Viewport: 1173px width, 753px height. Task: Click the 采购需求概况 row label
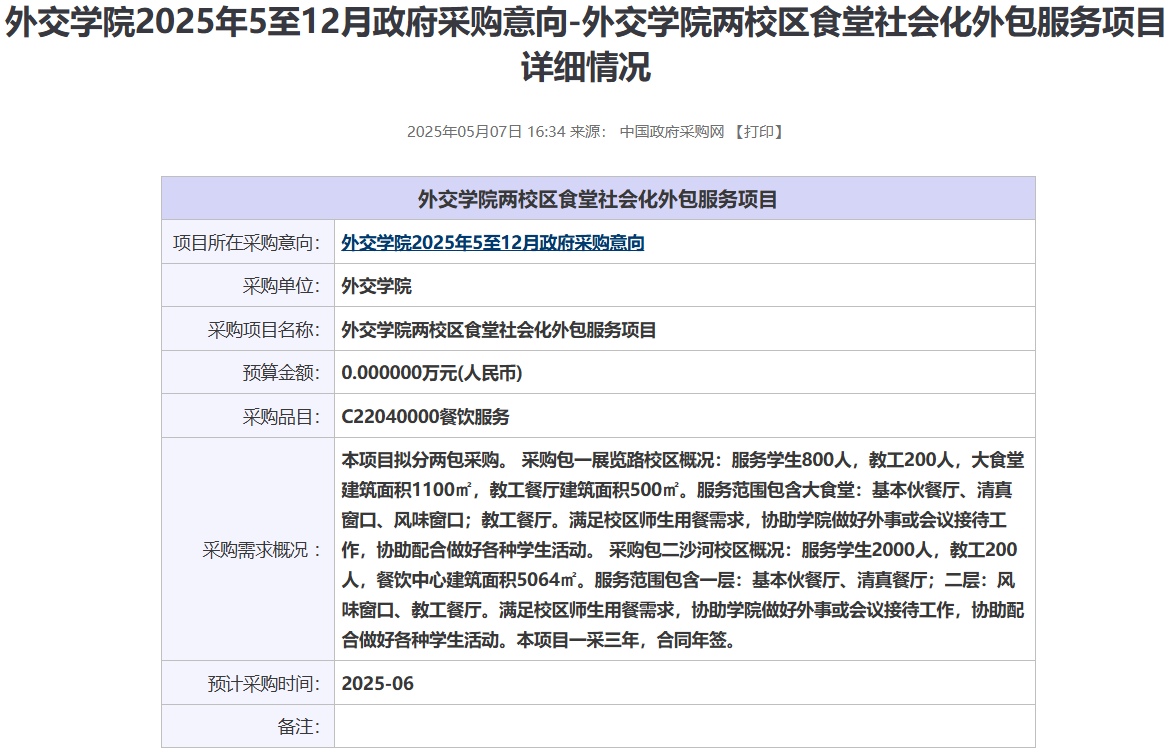click(x=263, y=550)
